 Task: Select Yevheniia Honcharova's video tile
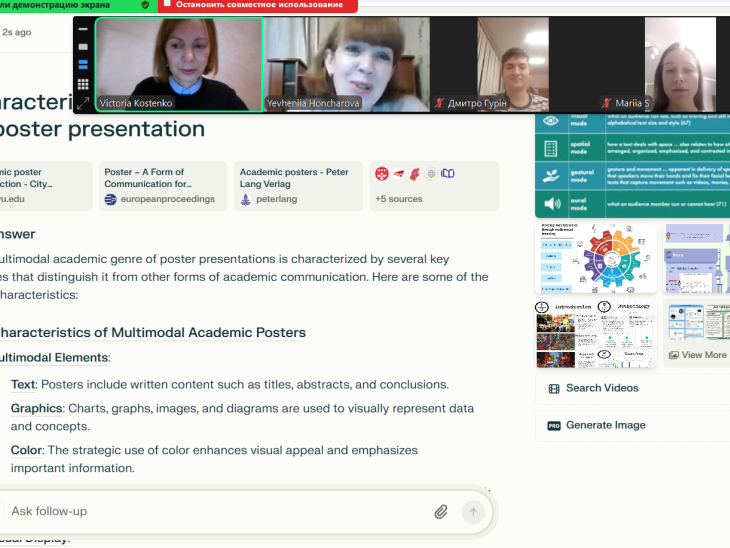coord(347,65)
